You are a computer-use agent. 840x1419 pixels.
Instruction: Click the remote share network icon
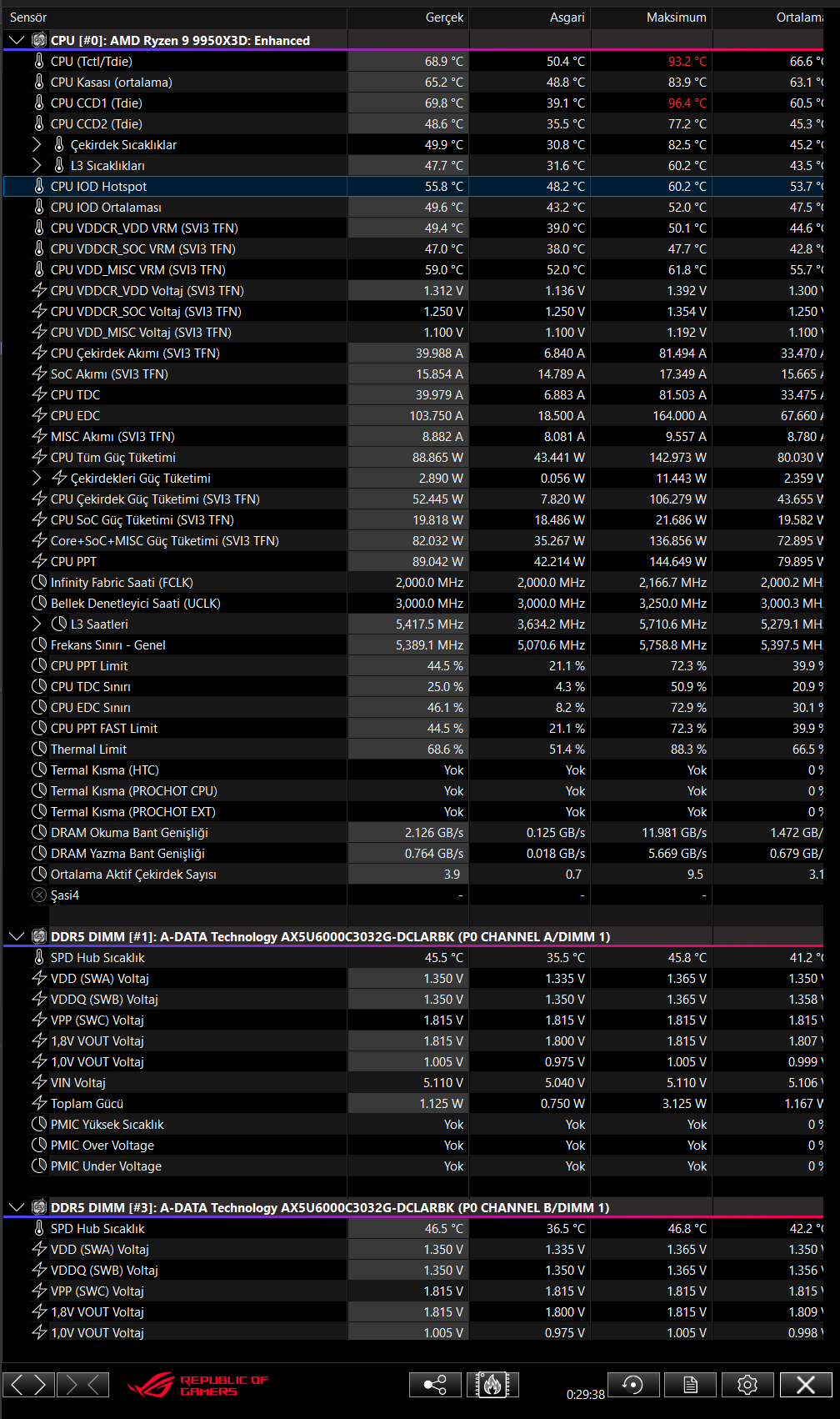435,1385
